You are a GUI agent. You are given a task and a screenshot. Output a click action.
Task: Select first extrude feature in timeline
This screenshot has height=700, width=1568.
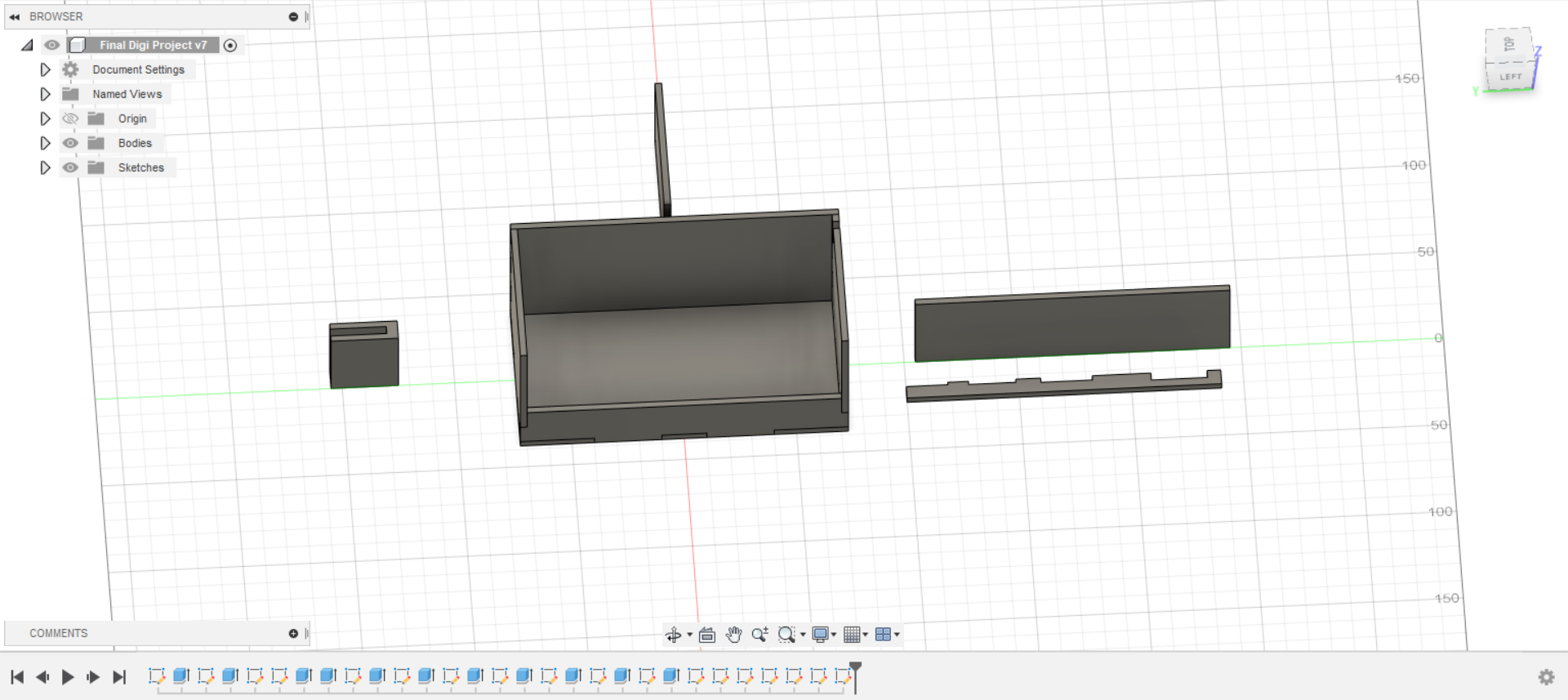[181, 676]
